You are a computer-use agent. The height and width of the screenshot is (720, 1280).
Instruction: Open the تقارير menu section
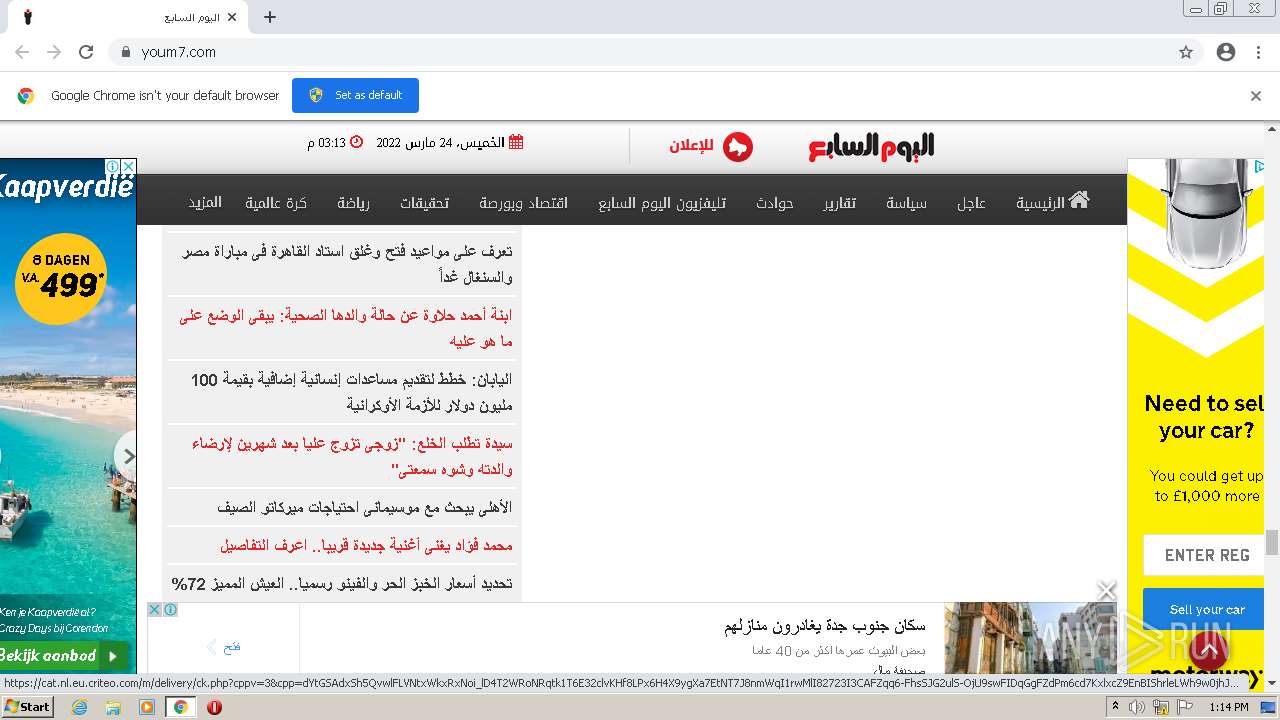tap(840, 203)
